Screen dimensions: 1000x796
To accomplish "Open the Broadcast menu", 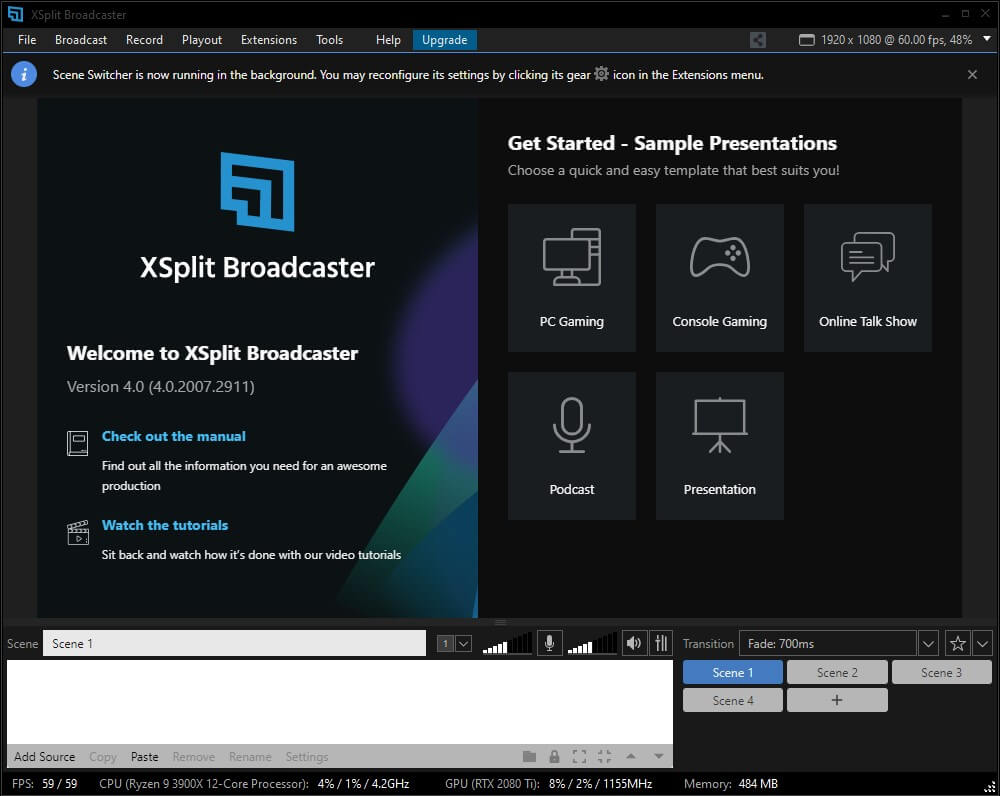I will click(x=81, y=40).
